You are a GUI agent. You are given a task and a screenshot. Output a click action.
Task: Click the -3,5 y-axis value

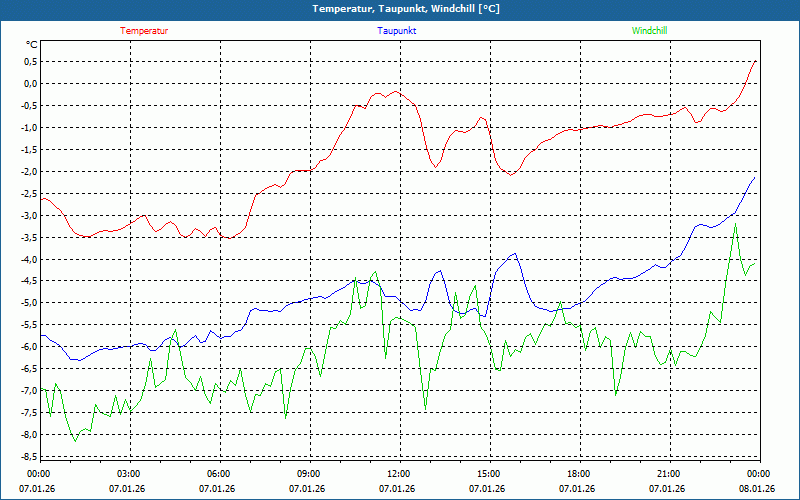pos(30,237)
